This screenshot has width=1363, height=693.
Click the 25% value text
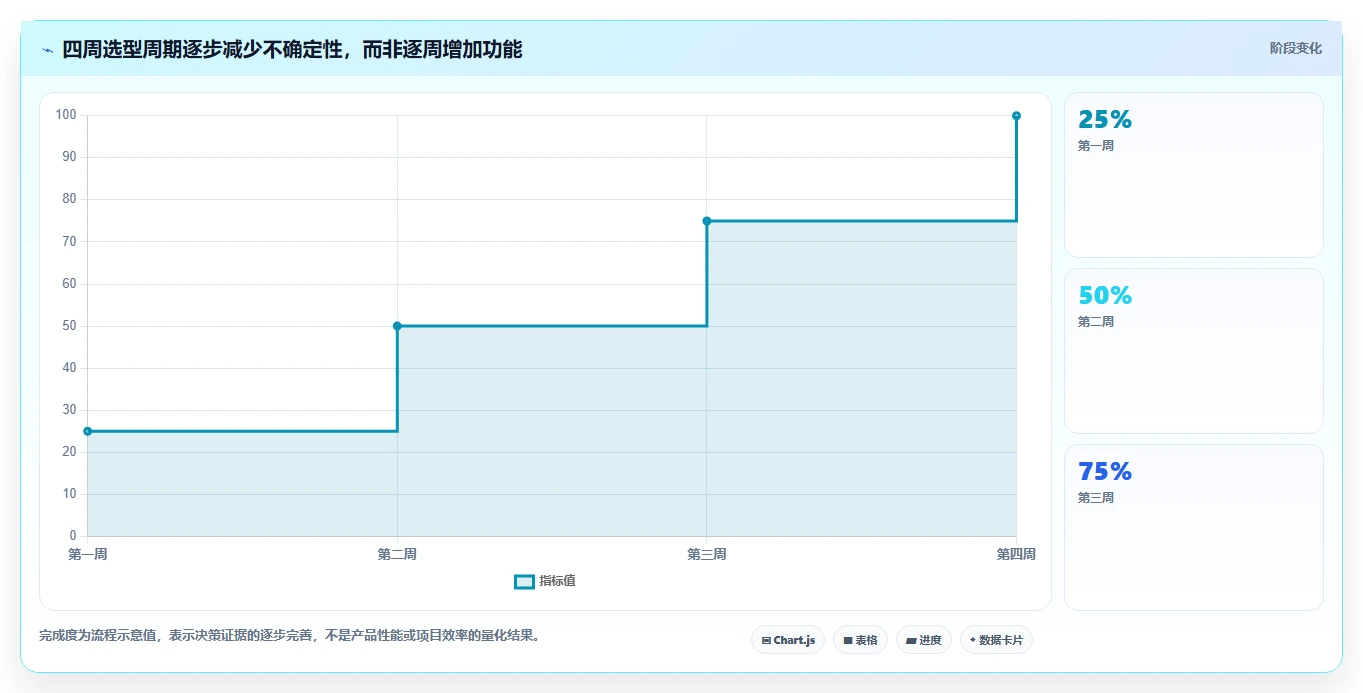1105,119
